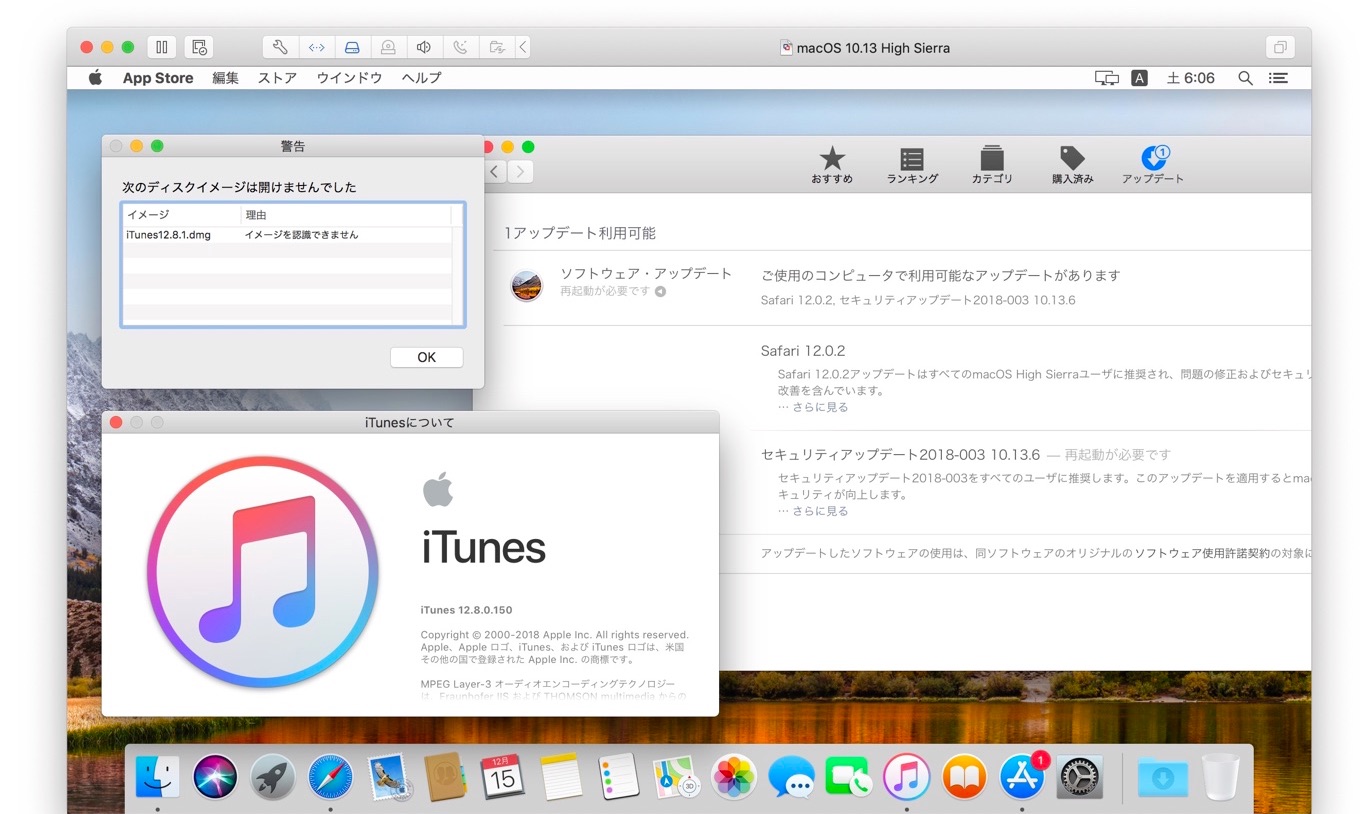
Task: Switch to the ランキング tab in App Store
Action: 912,165
